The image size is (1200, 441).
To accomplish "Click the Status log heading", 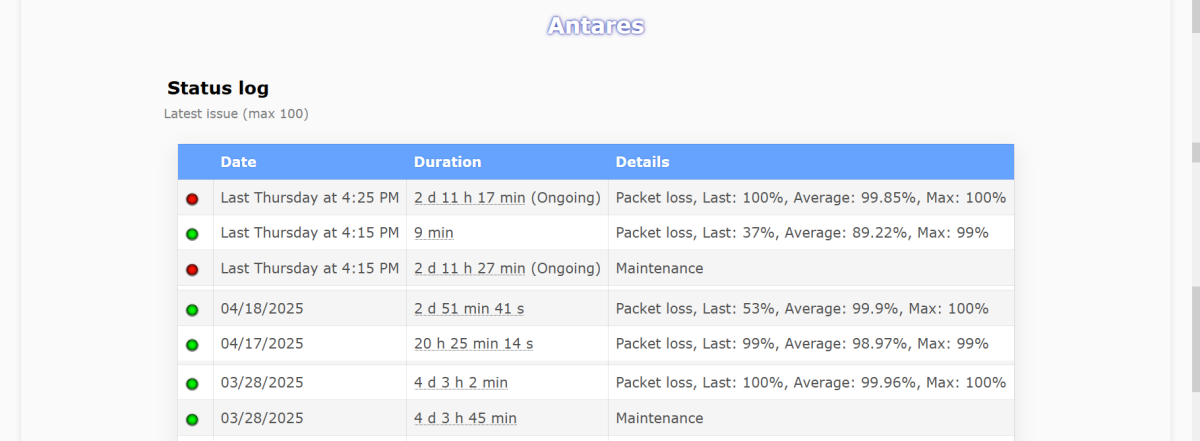I will pos(218,88).
